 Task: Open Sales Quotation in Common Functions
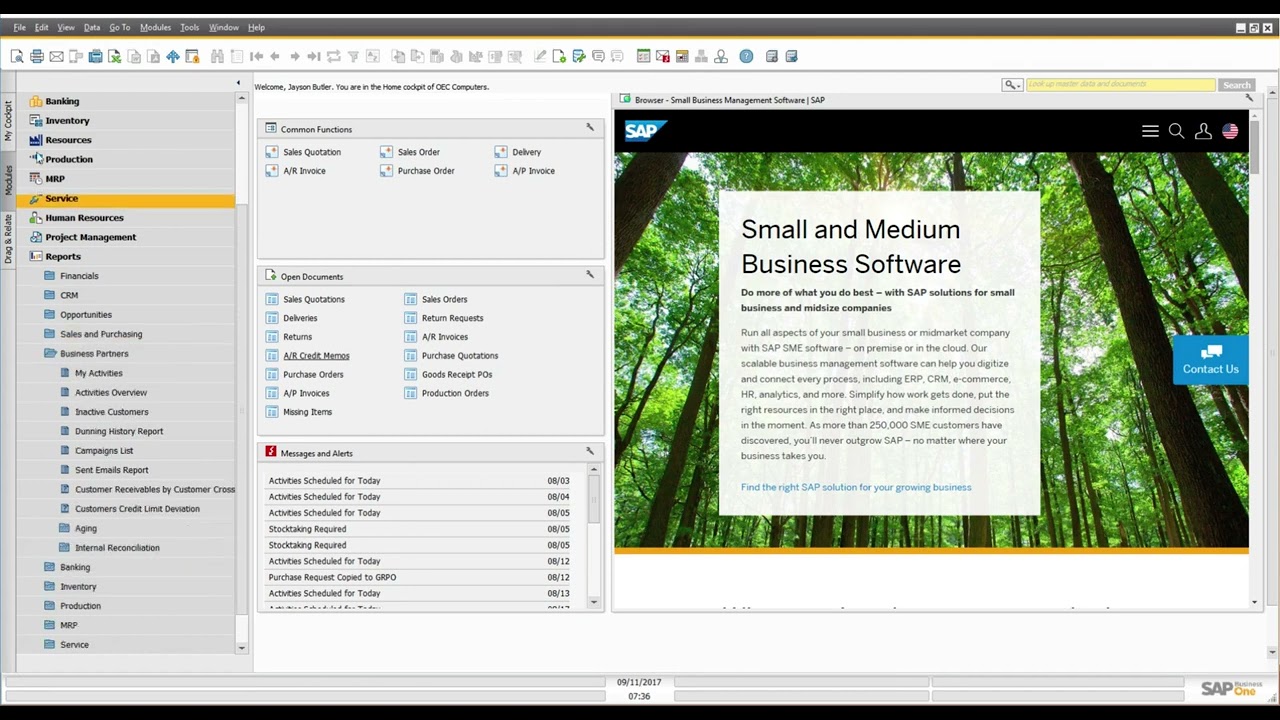pyautogui.click(x=312, y=152)
